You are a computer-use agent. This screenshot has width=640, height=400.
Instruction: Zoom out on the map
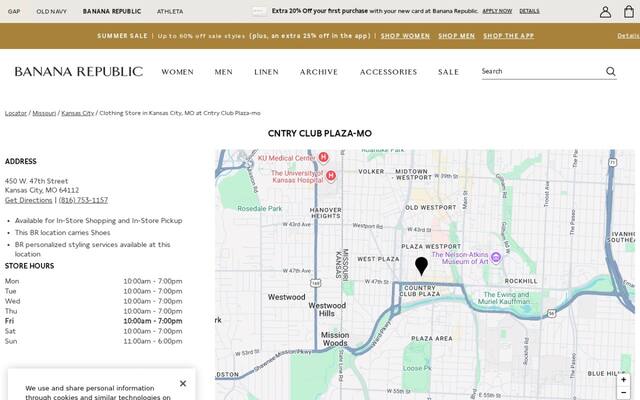click(x=623, y=392)
